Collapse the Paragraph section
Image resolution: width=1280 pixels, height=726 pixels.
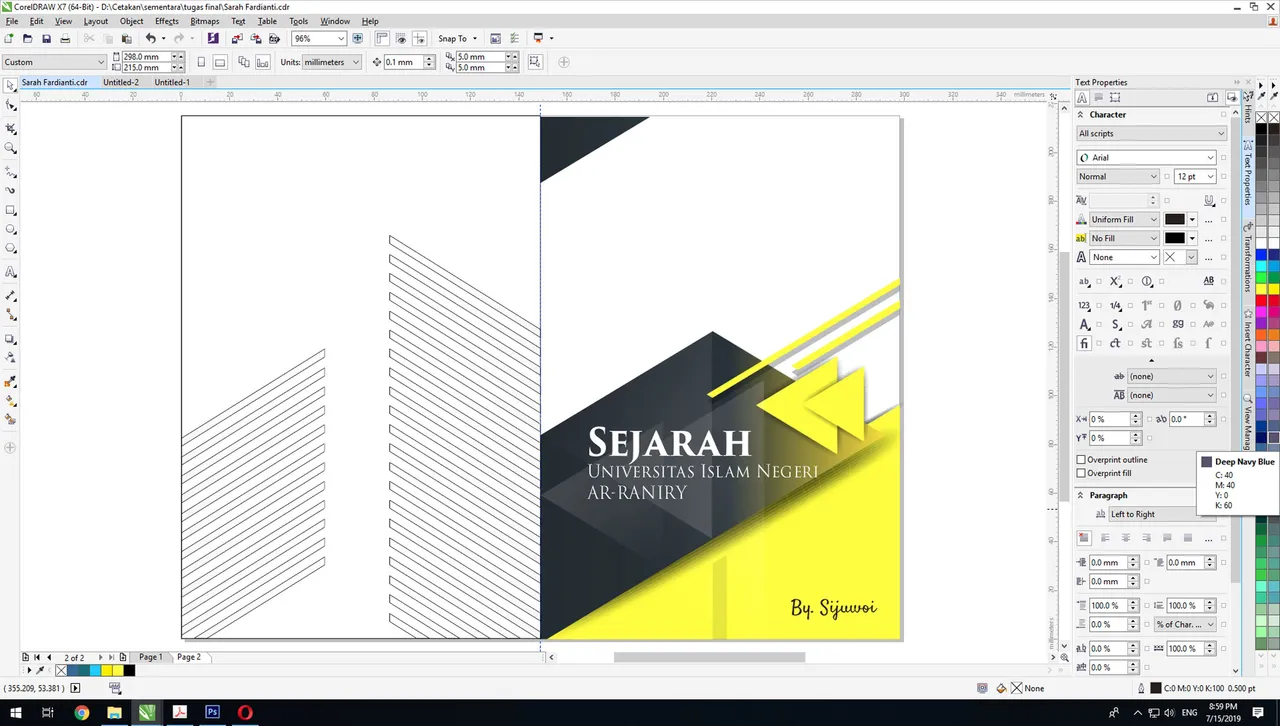[x=1080, y=495]
